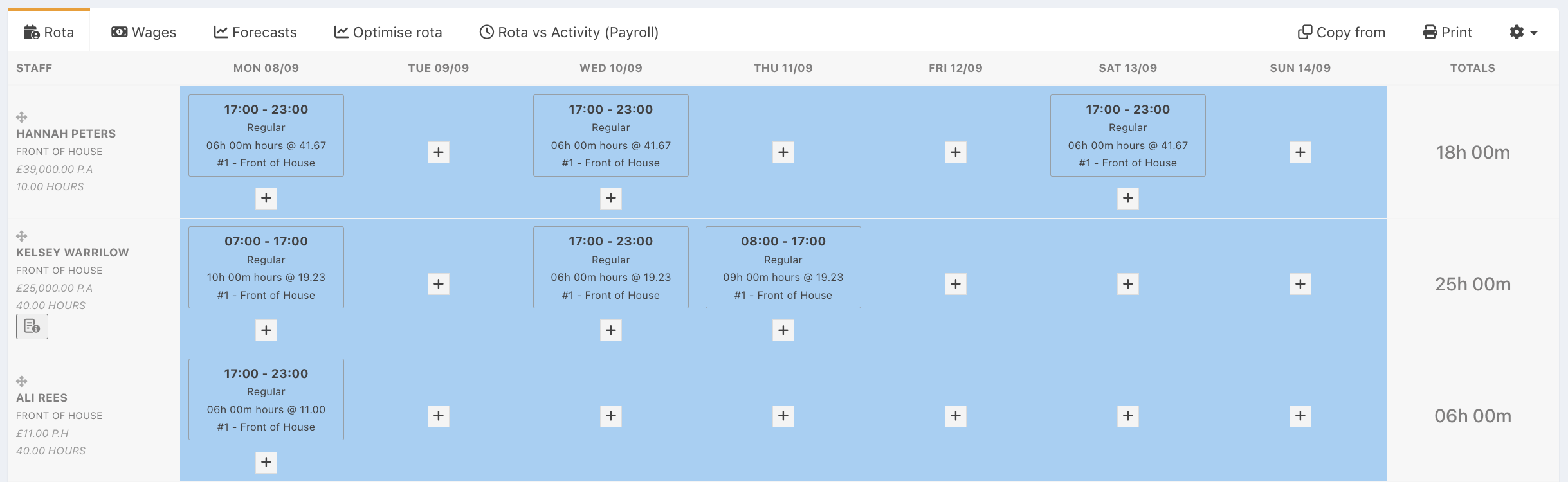1568x482 pixels.
Task: Open Kelsey Warrilow's document info icon
Action: pos(32,326)
